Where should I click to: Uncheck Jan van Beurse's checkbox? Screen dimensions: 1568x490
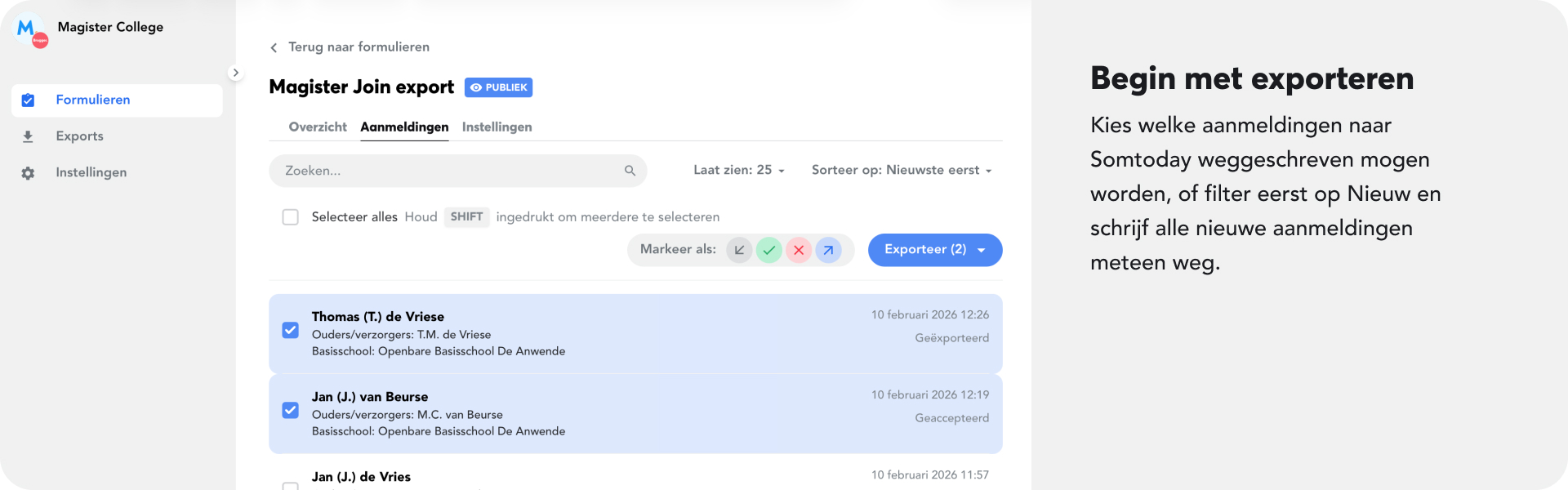(290, 410)
